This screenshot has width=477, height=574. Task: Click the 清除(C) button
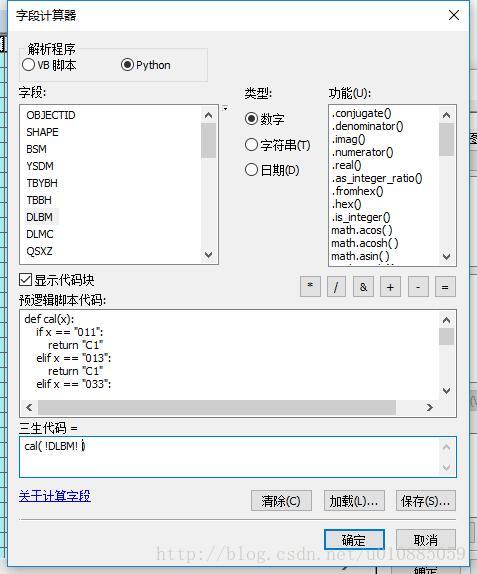281,500
